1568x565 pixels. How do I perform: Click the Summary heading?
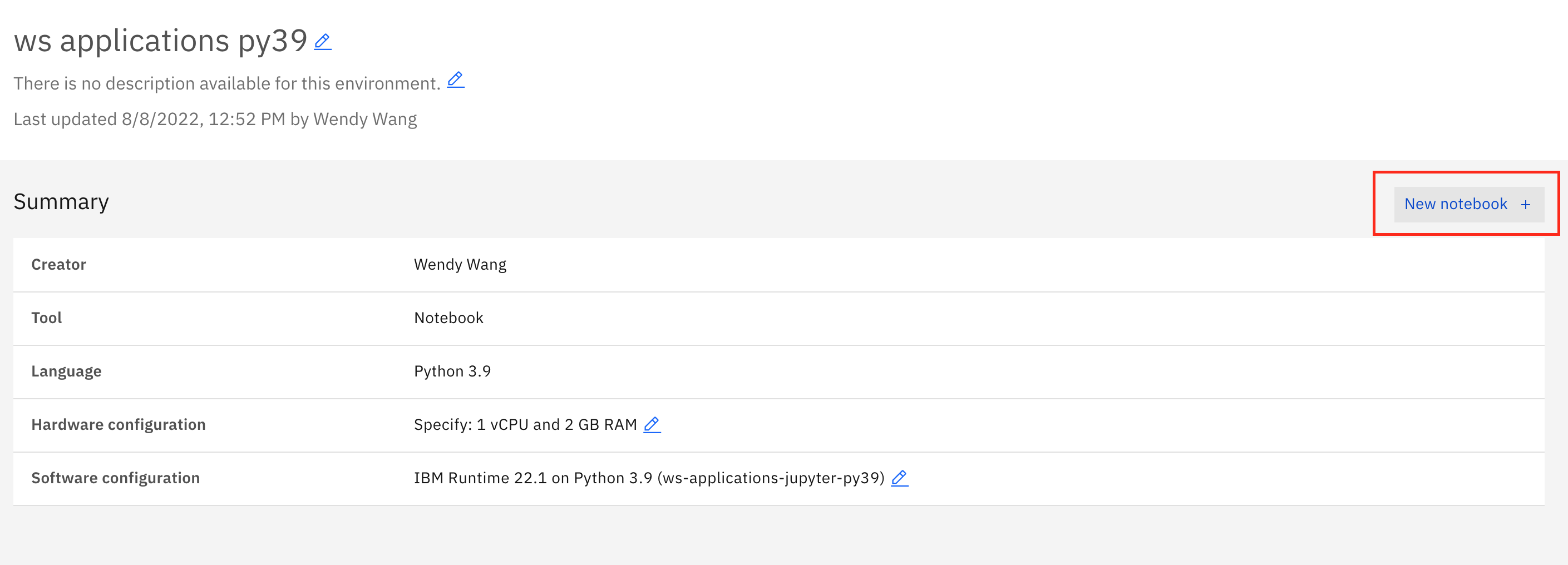(x=61, y=202)
